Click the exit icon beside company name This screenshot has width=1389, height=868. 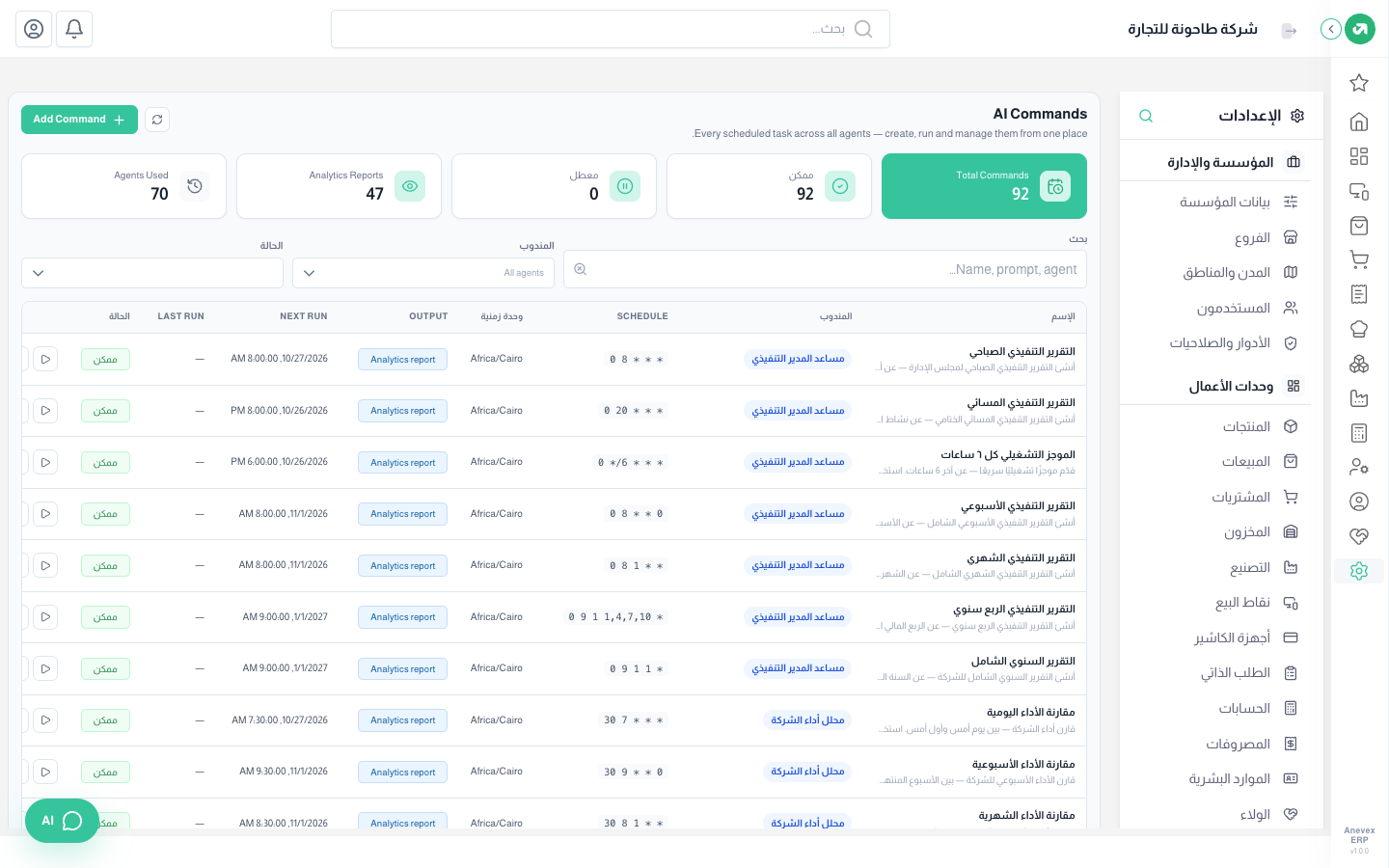click(1290, 30)
